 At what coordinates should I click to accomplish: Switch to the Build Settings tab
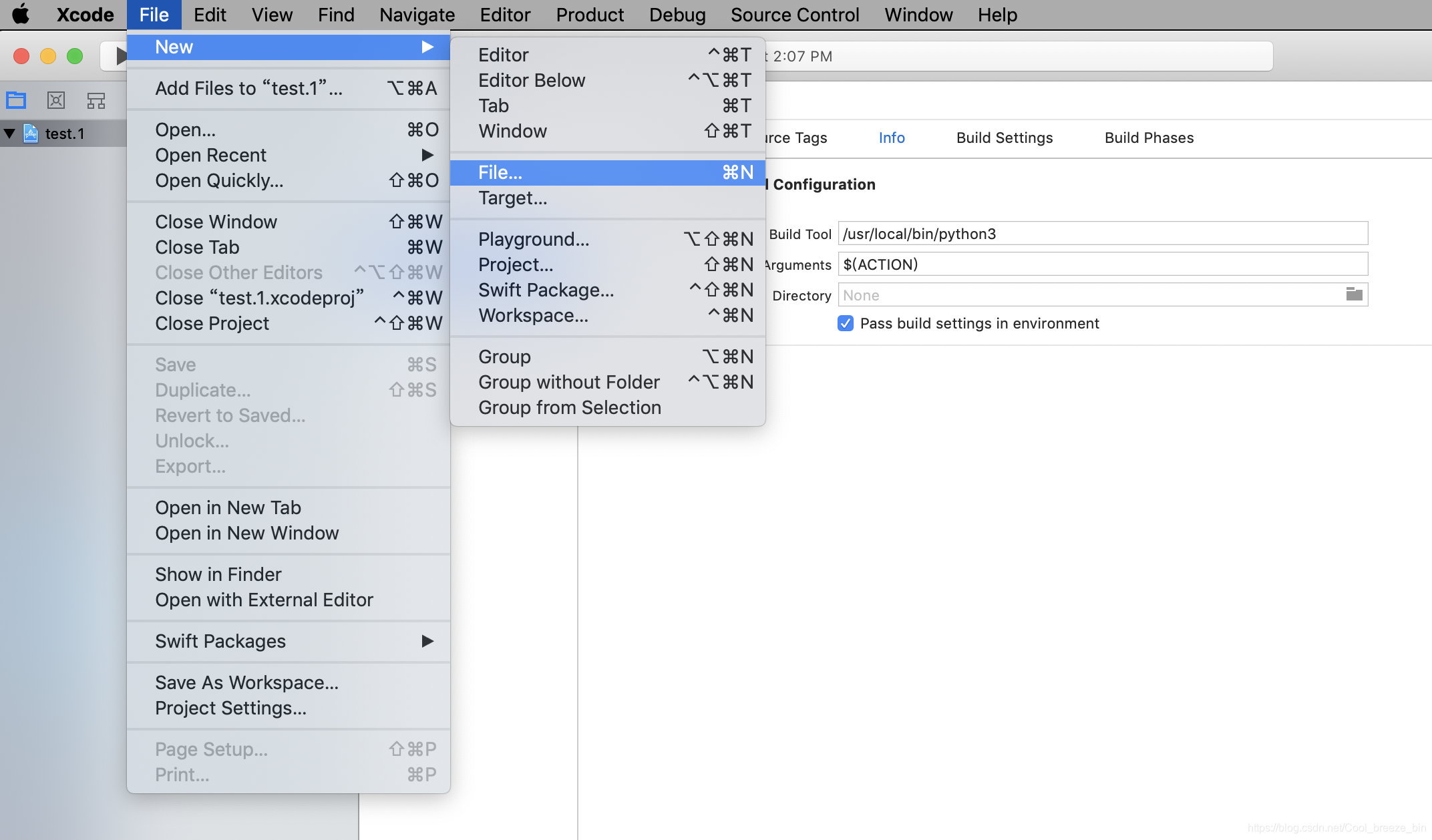(x=1005, y=138)
